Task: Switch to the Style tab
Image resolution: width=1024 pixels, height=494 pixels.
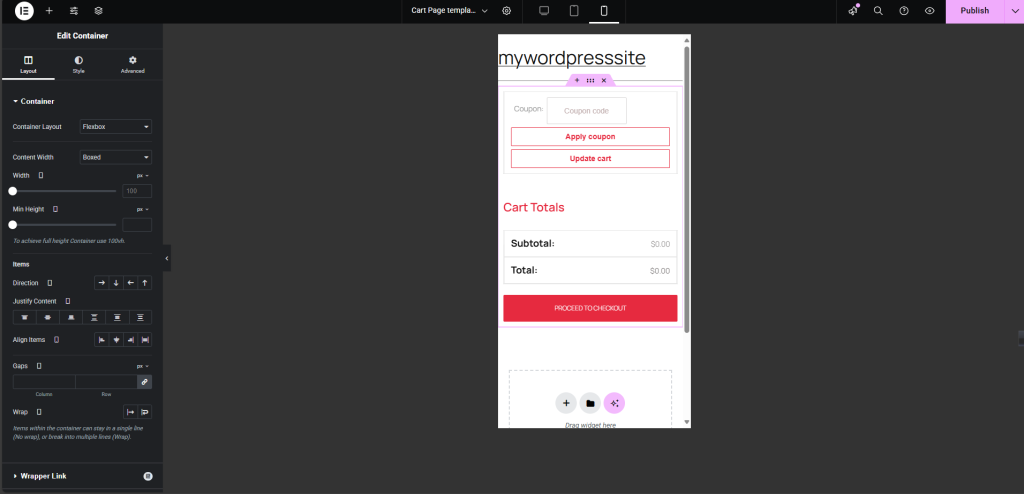Action: point(78,65)
